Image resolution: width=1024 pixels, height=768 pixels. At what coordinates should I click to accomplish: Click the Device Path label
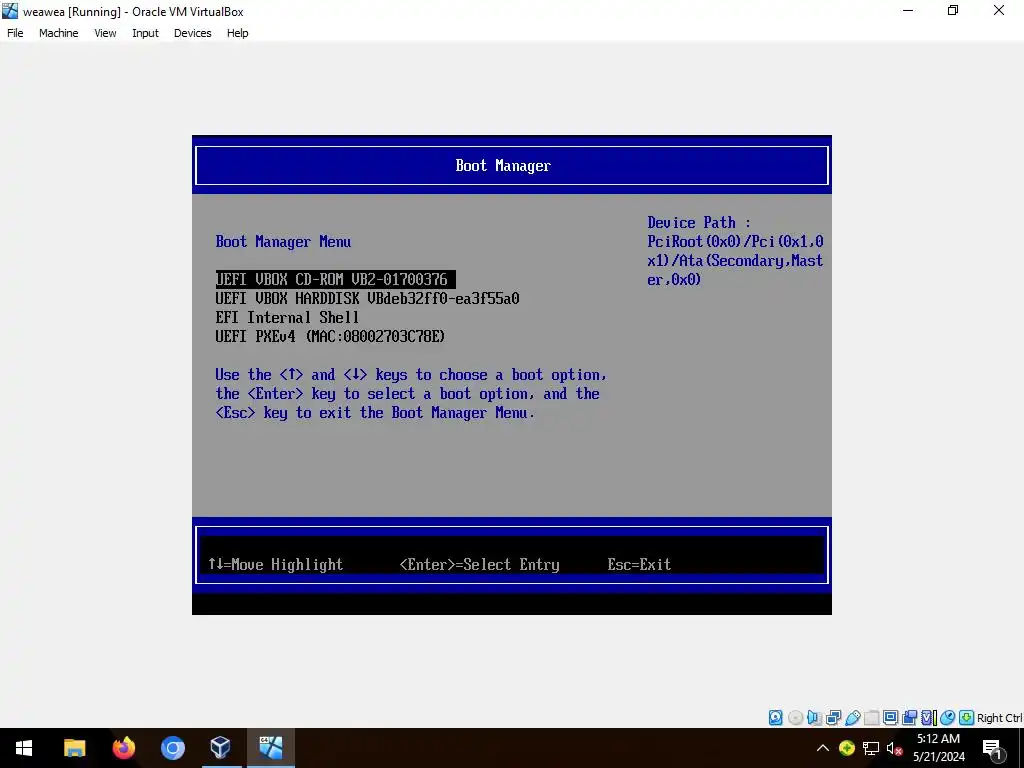699,223
